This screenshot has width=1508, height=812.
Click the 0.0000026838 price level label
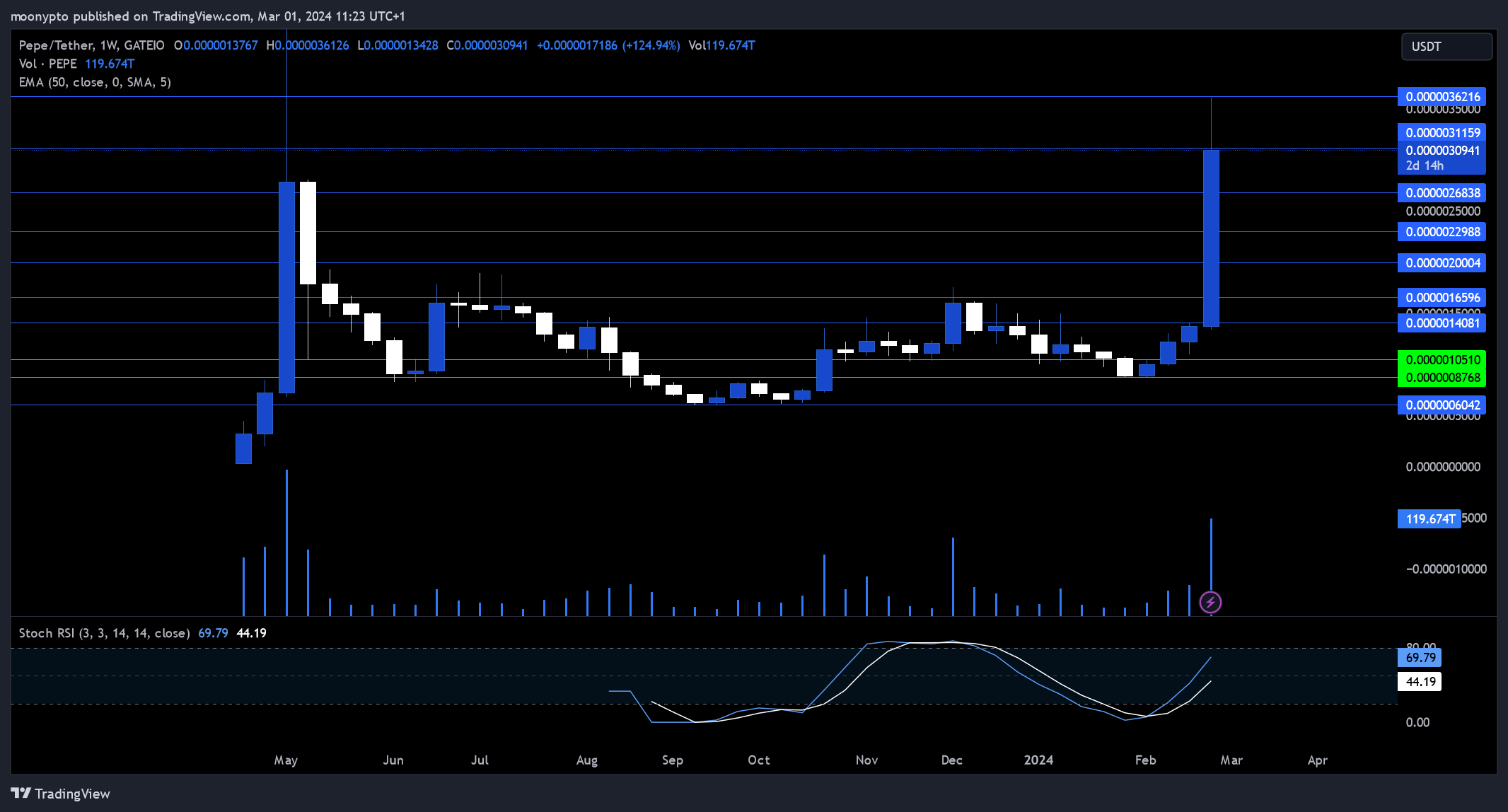pos(1442,193)
